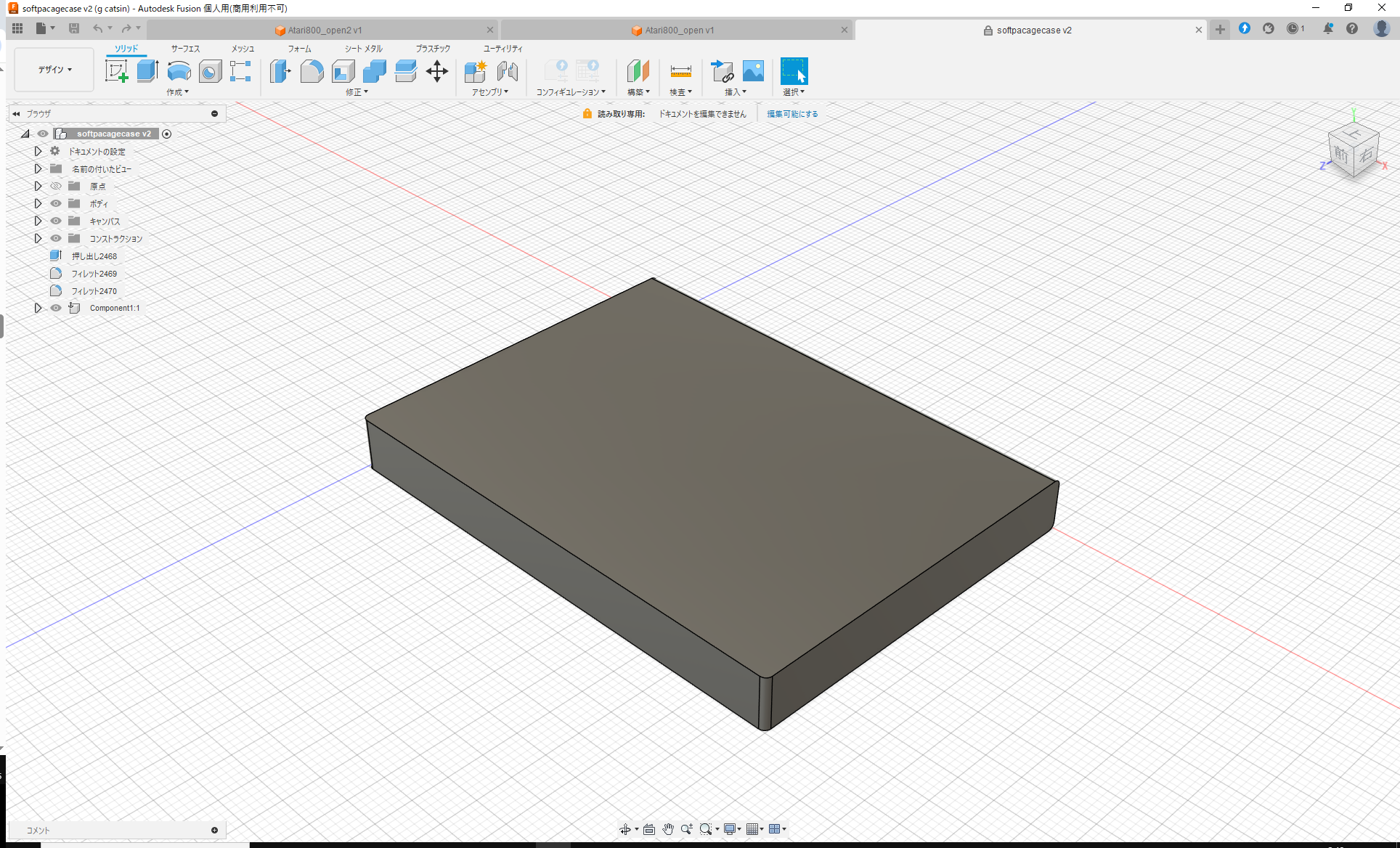This screenshot has width=1400, height=848.
Task: Open the デザイン workspace selector
Action: point(53,69)
